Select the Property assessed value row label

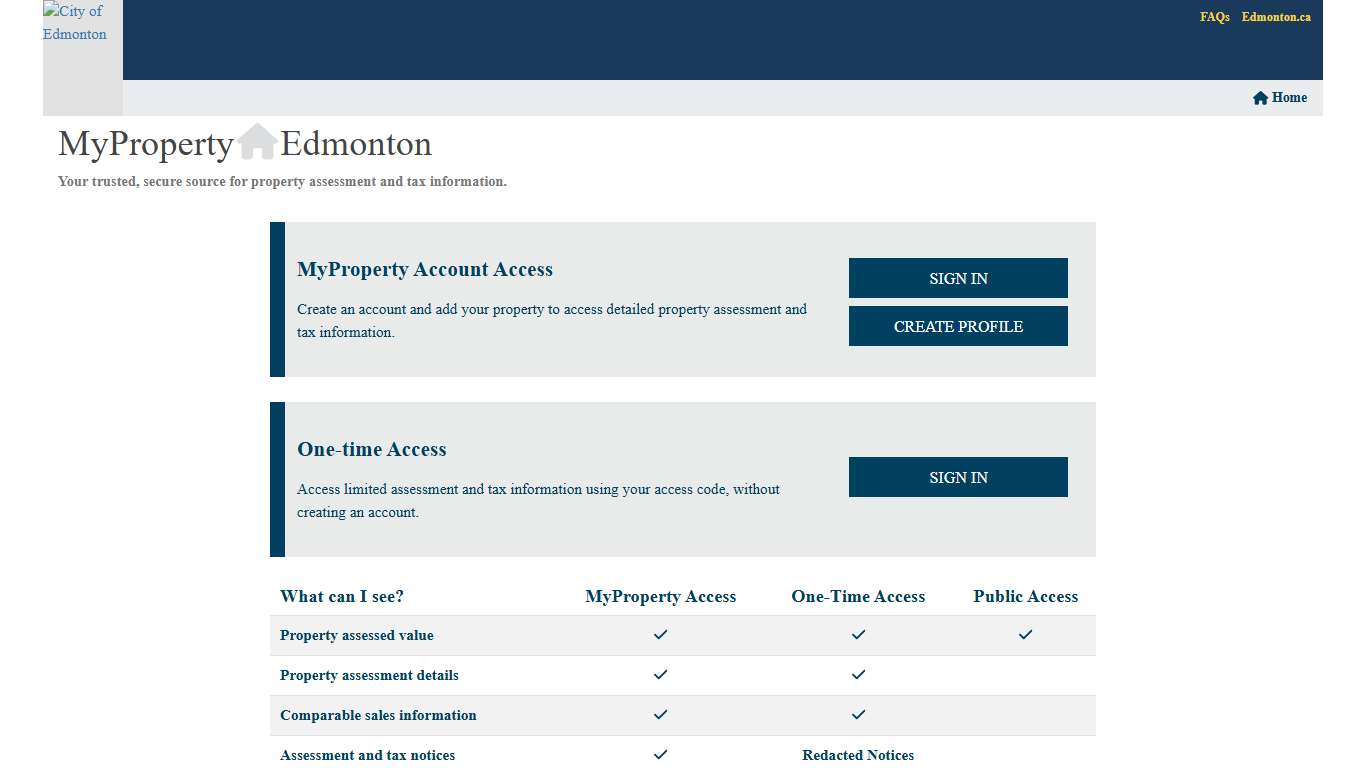(356, 635)
